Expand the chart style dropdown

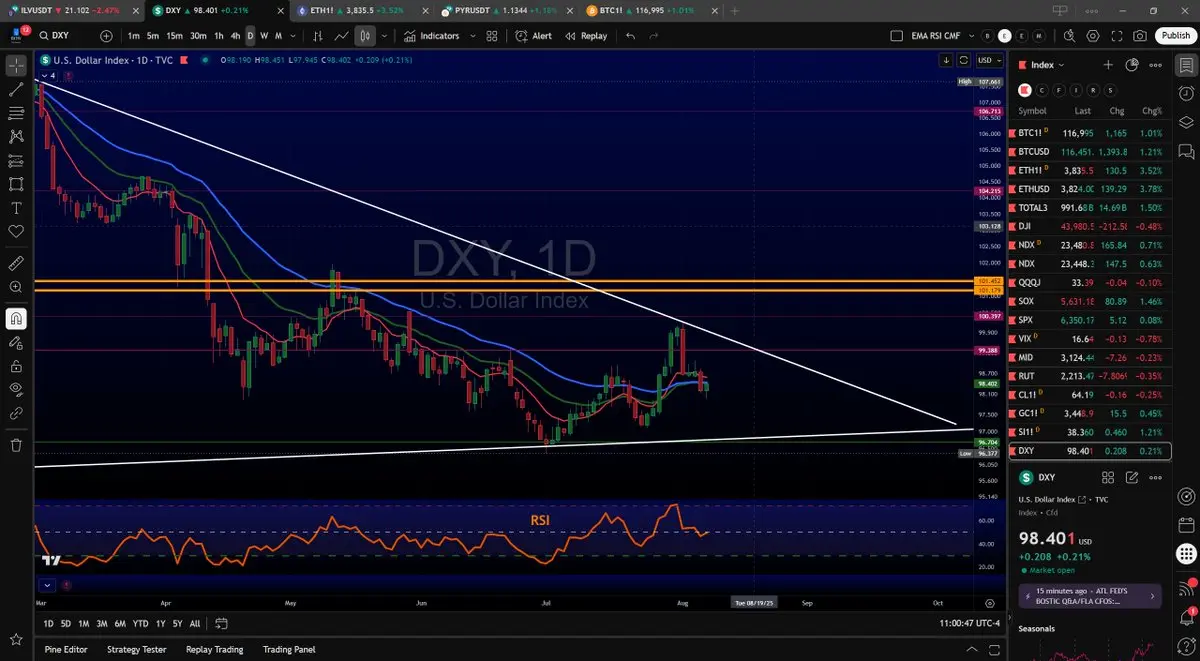click(x=384, y=35)
